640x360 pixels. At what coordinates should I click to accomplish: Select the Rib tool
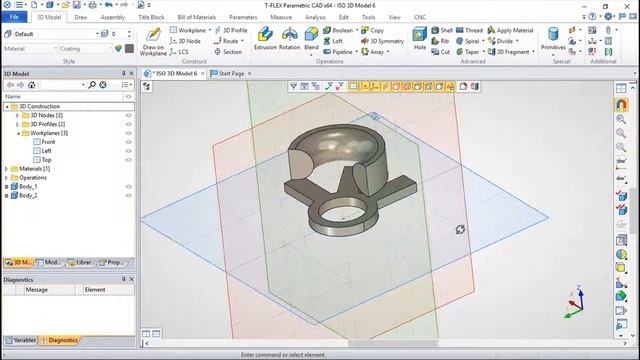(x=440, y=41)
